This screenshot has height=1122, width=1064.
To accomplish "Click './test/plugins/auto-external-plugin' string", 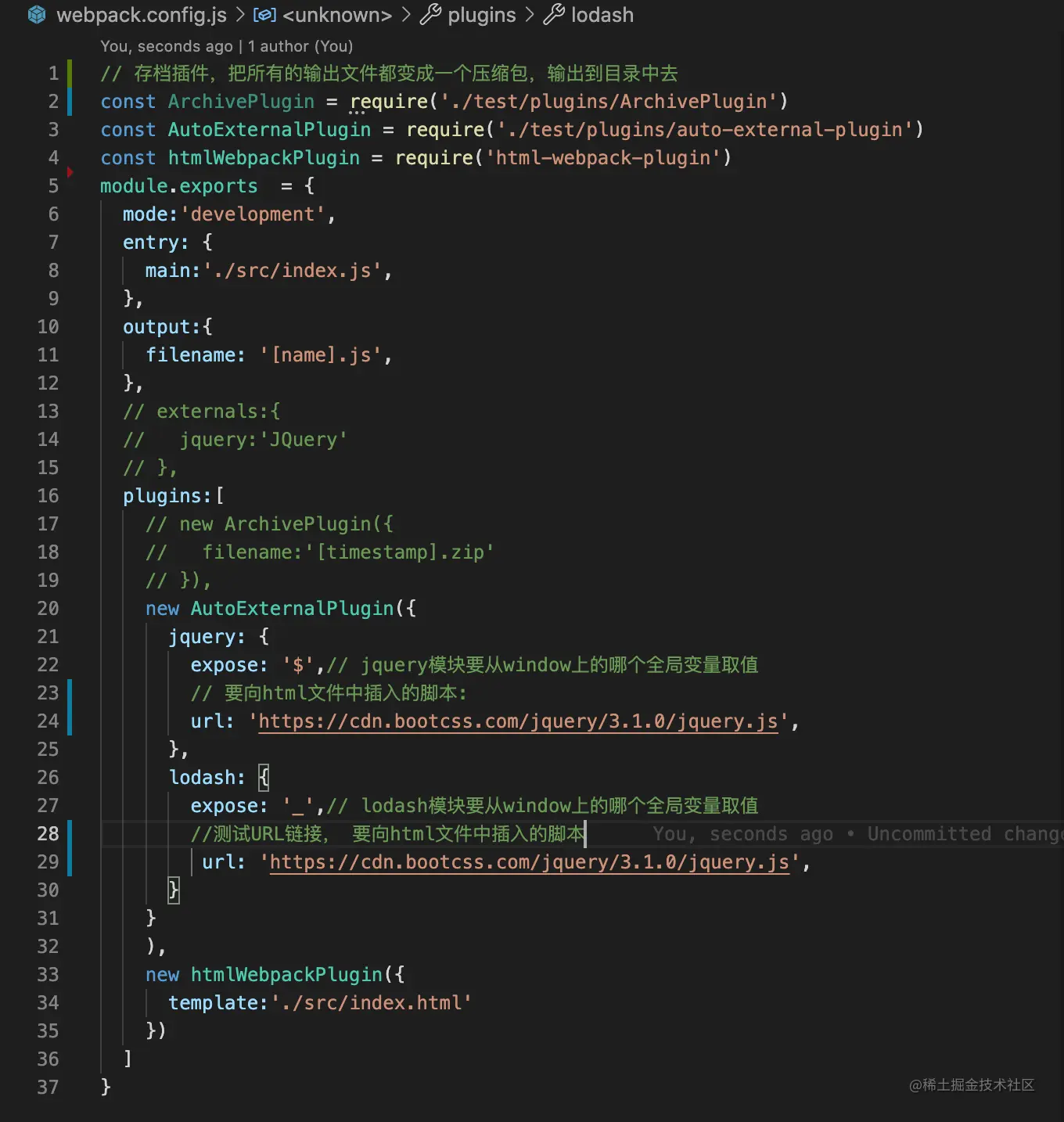I will (705, 130).
